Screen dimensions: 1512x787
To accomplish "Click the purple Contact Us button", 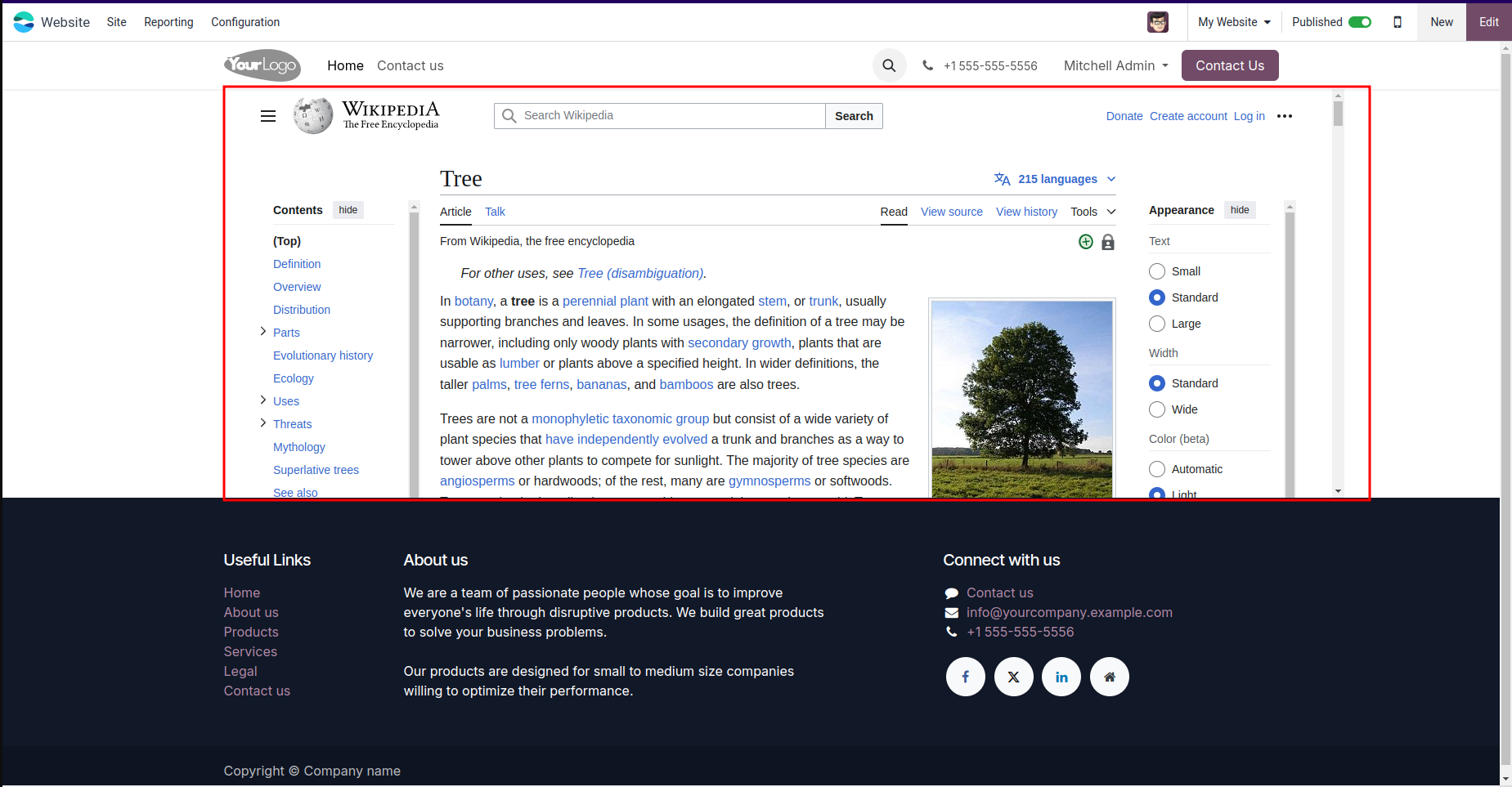I will pos(1230,65).
